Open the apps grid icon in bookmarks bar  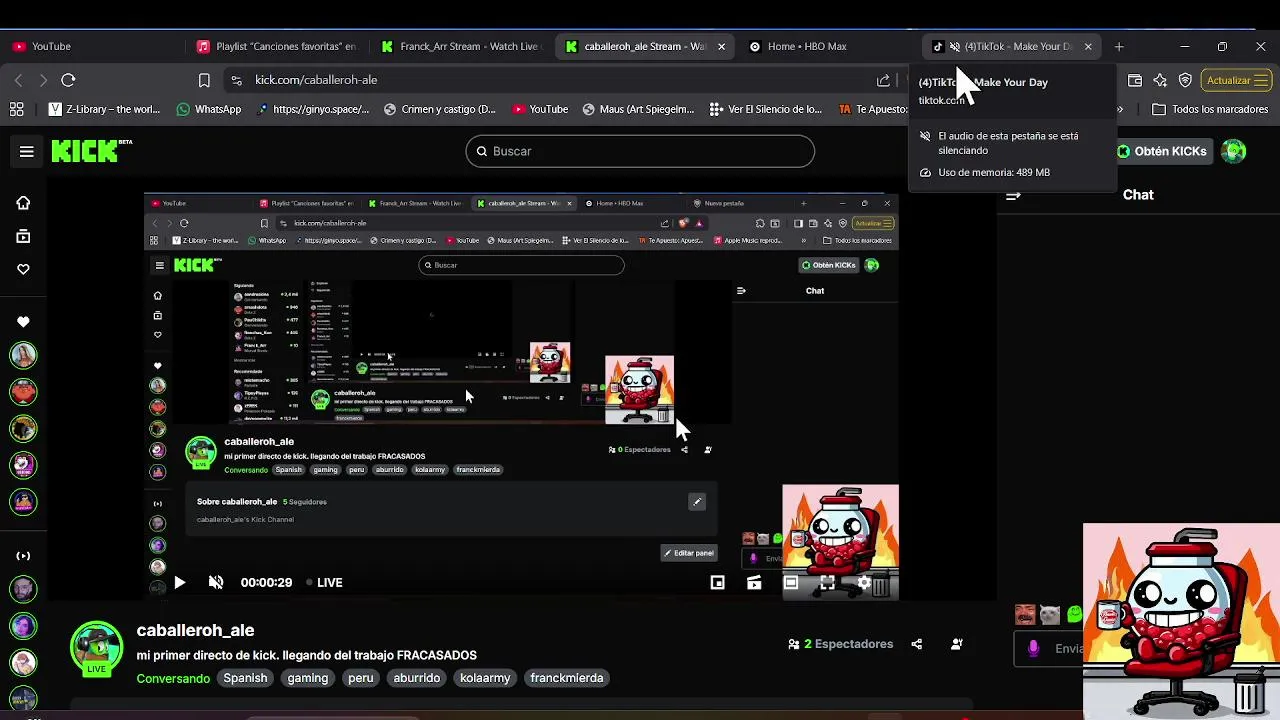coord(17,109)
